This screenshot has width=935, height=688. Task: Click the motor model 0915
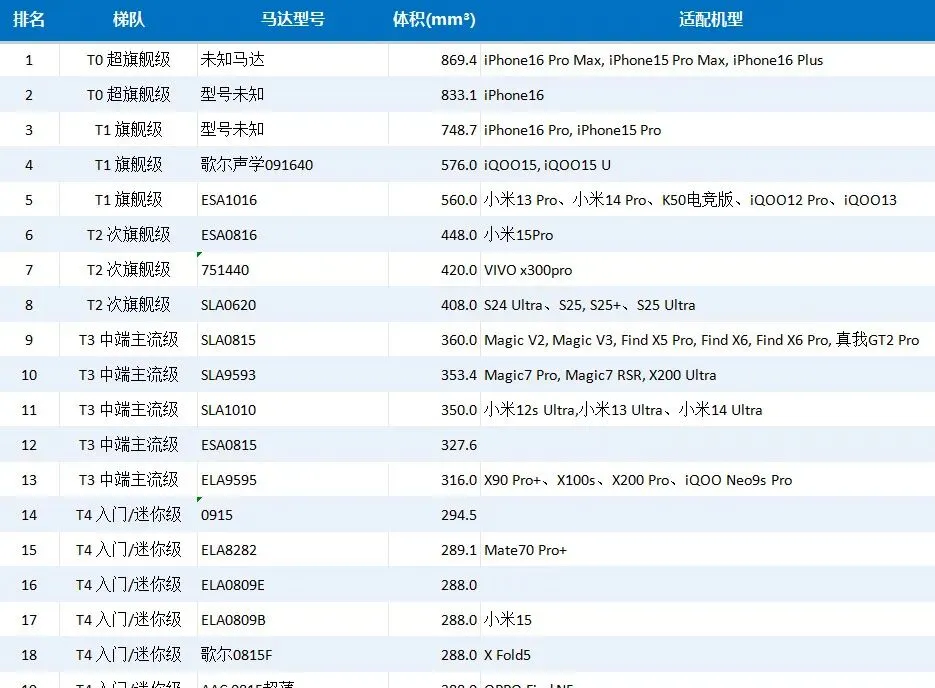coord(216,515)
